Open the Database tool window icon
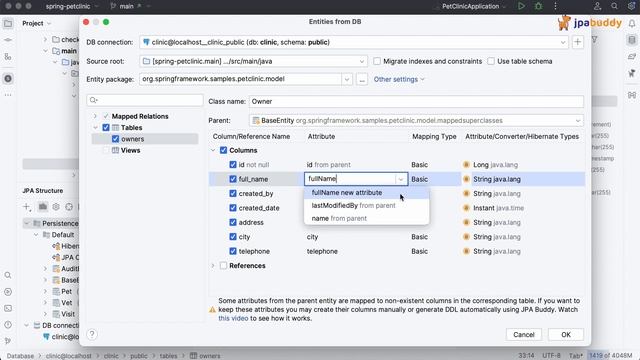 click(631, 40)
